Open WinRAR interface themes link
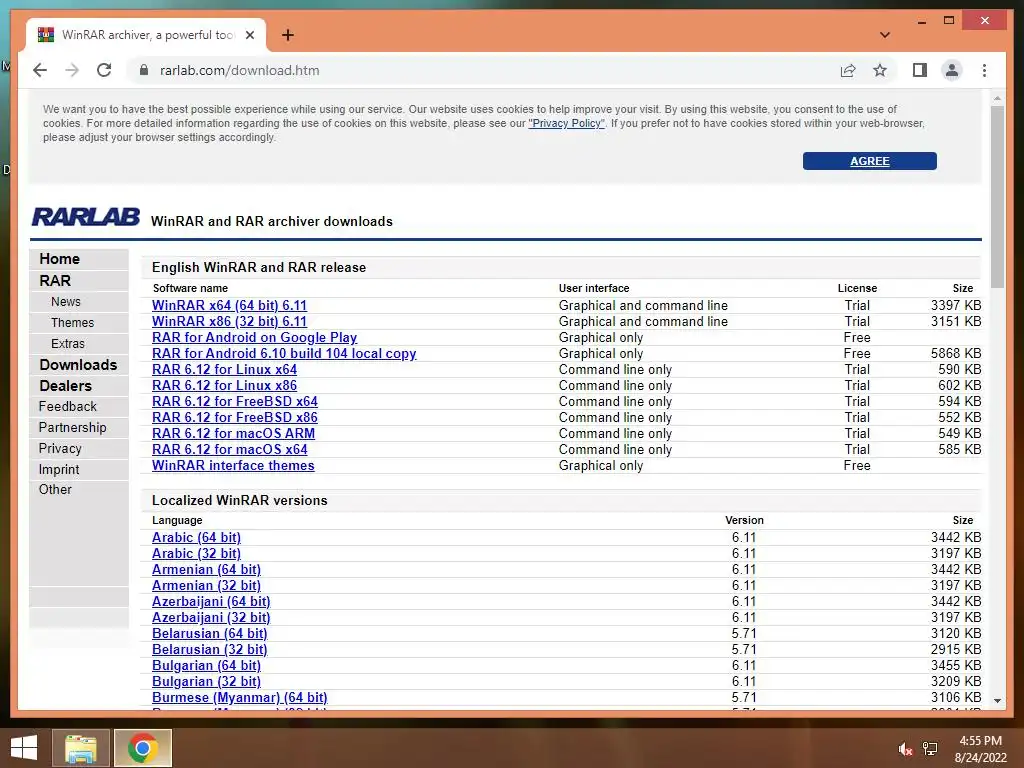This screenshot has height=768, width=1024. [233, 466]
